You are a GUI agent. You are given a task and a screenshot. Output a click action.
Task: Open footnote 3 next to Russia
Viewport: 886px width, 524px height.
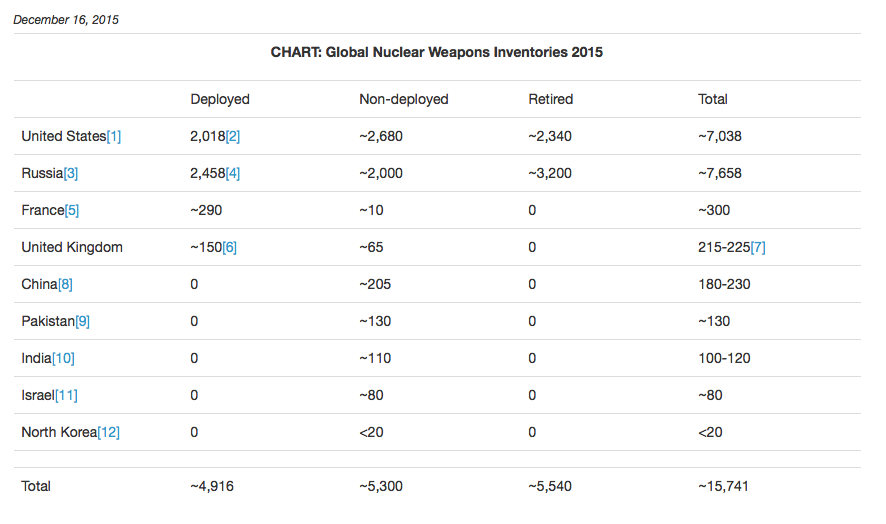click(x=71, y=173)
